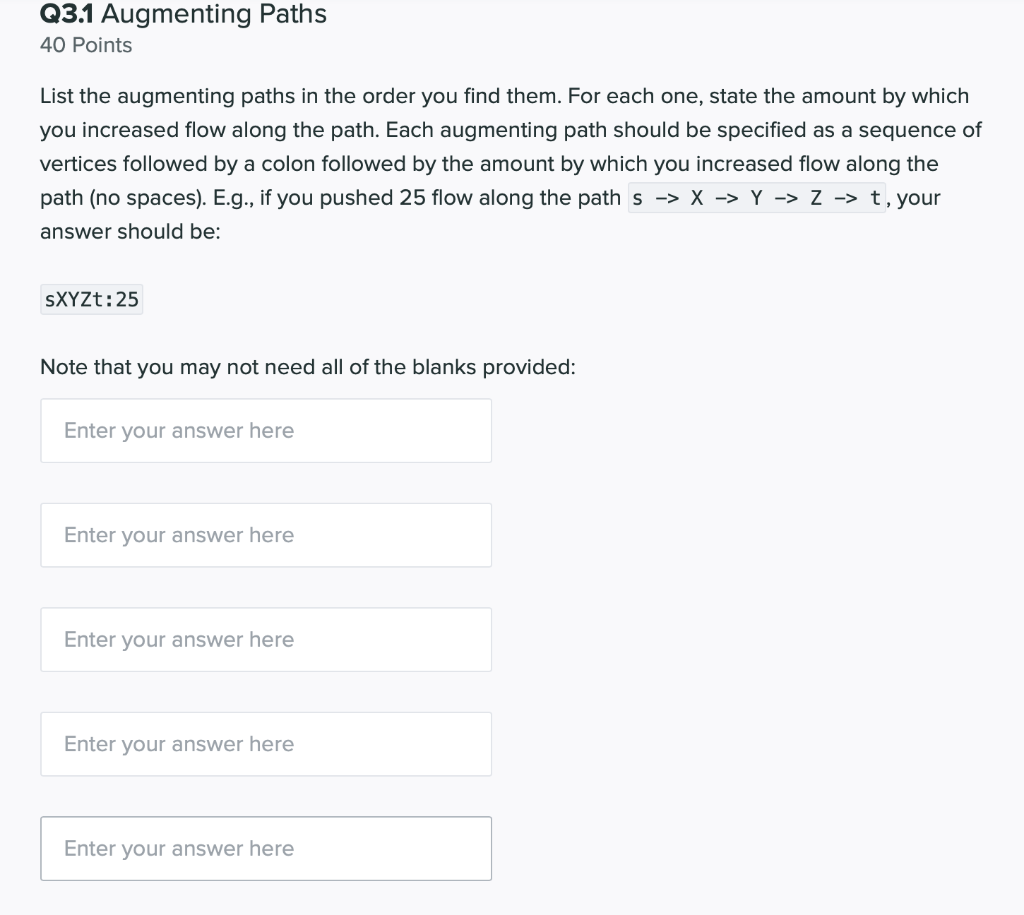Click the Q3.1 question number
The image size is (1024, 915).
(x=67, y=14)
